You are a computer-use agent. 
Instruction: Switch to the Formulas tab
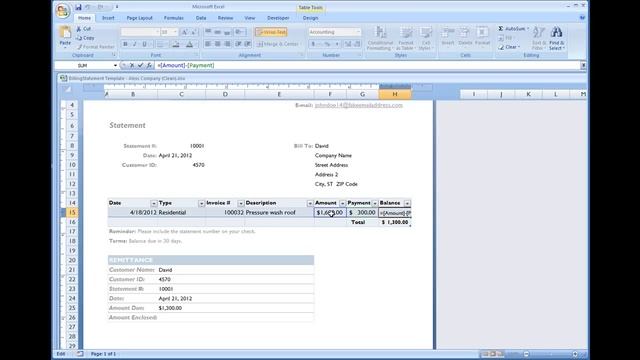pyautogui.click(x=173, y=18)
